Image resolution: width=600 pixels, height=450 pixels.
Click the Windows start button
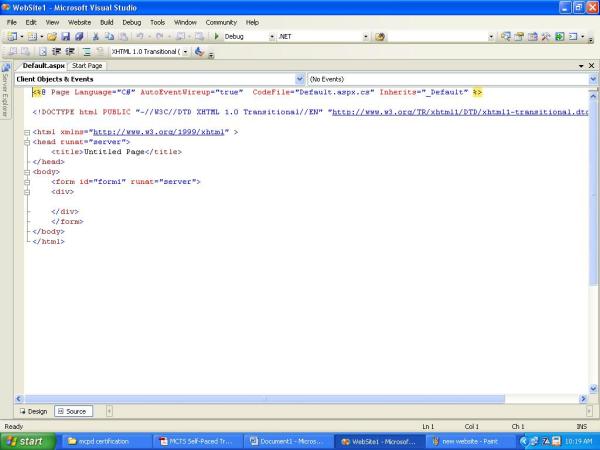point(28,442)
